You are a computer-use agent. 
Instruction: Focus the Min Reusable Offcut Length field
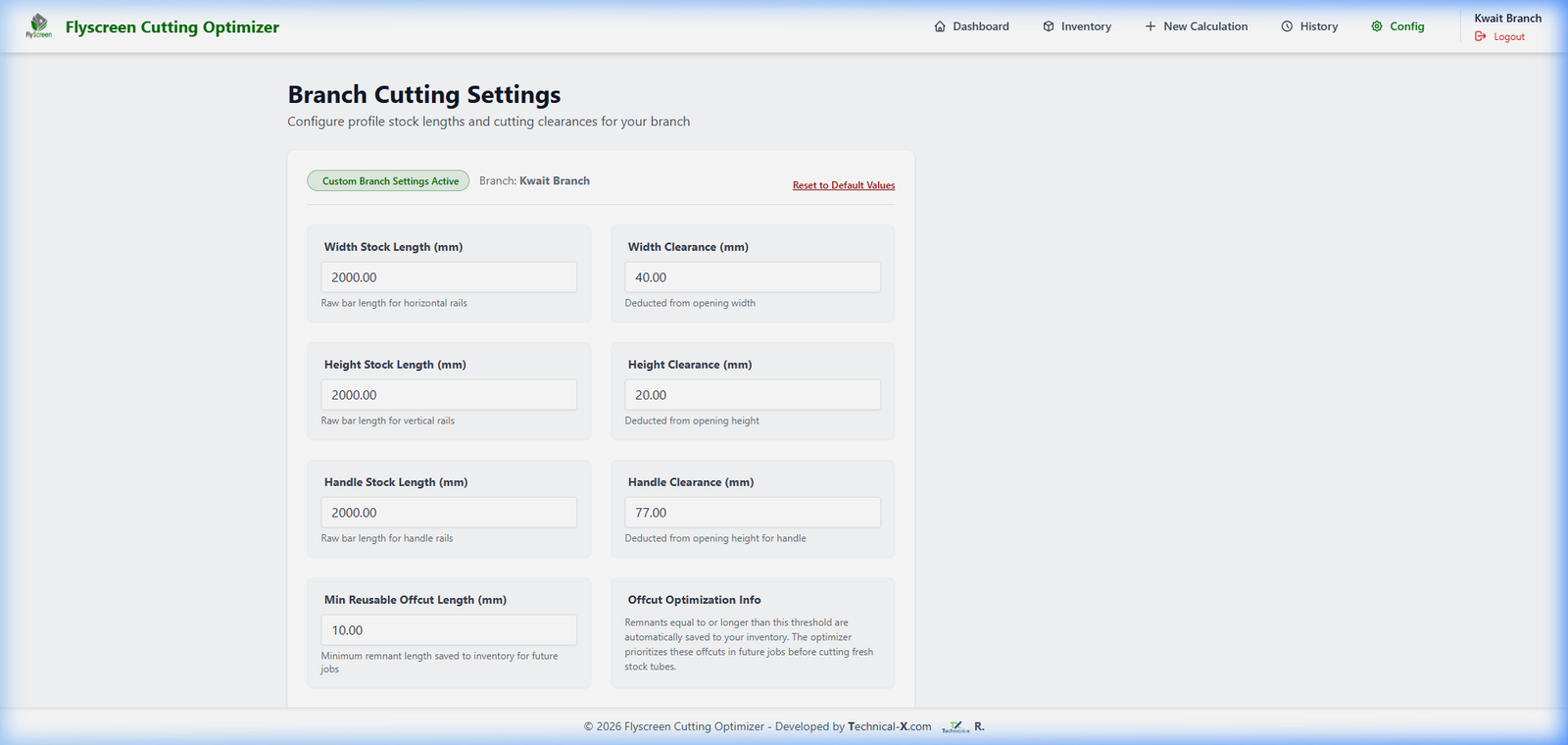pyautogui.click(x=449, y=630)
